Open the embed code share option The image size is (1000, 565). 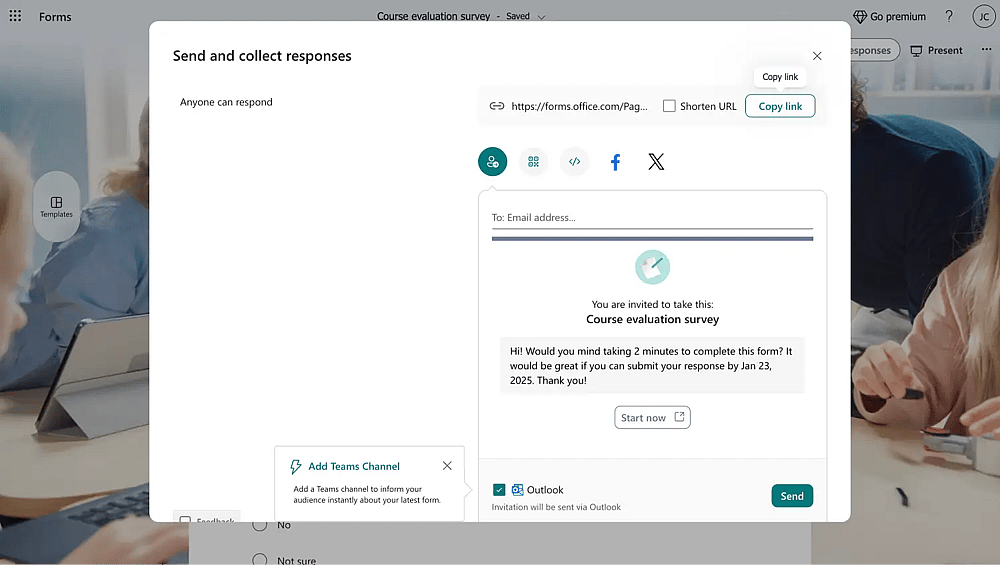[x=574, y=161]
